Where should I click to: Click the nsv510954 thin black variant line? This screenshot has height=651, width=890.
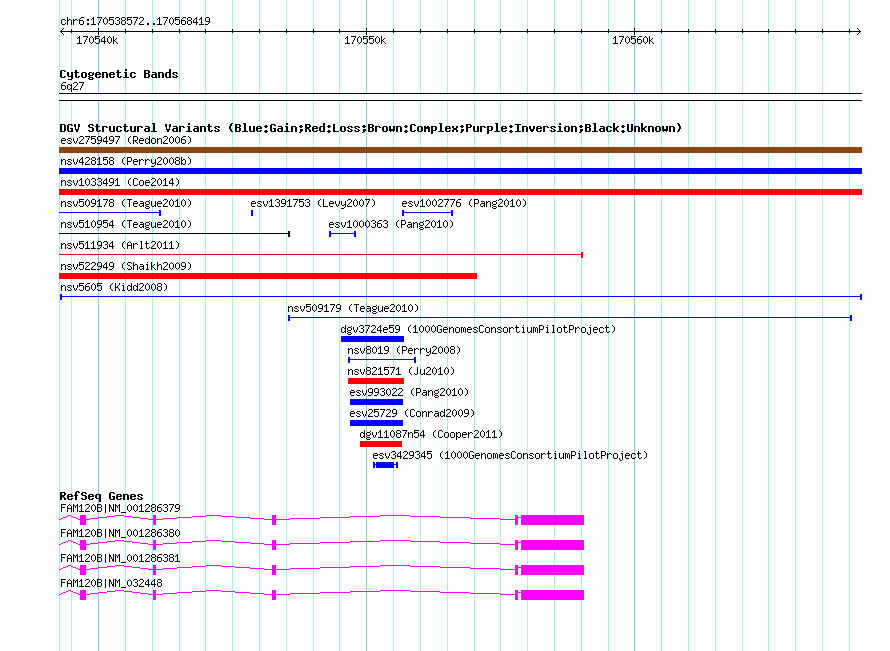tap(175, 234)
